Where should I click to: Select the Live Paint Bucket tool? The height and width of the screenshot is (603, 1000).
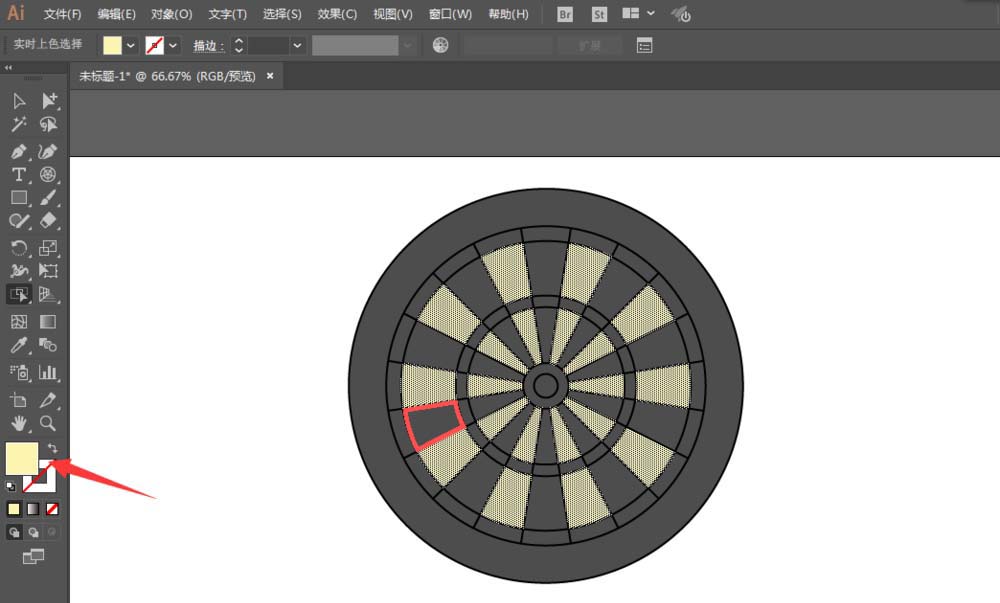coord(19,294)
